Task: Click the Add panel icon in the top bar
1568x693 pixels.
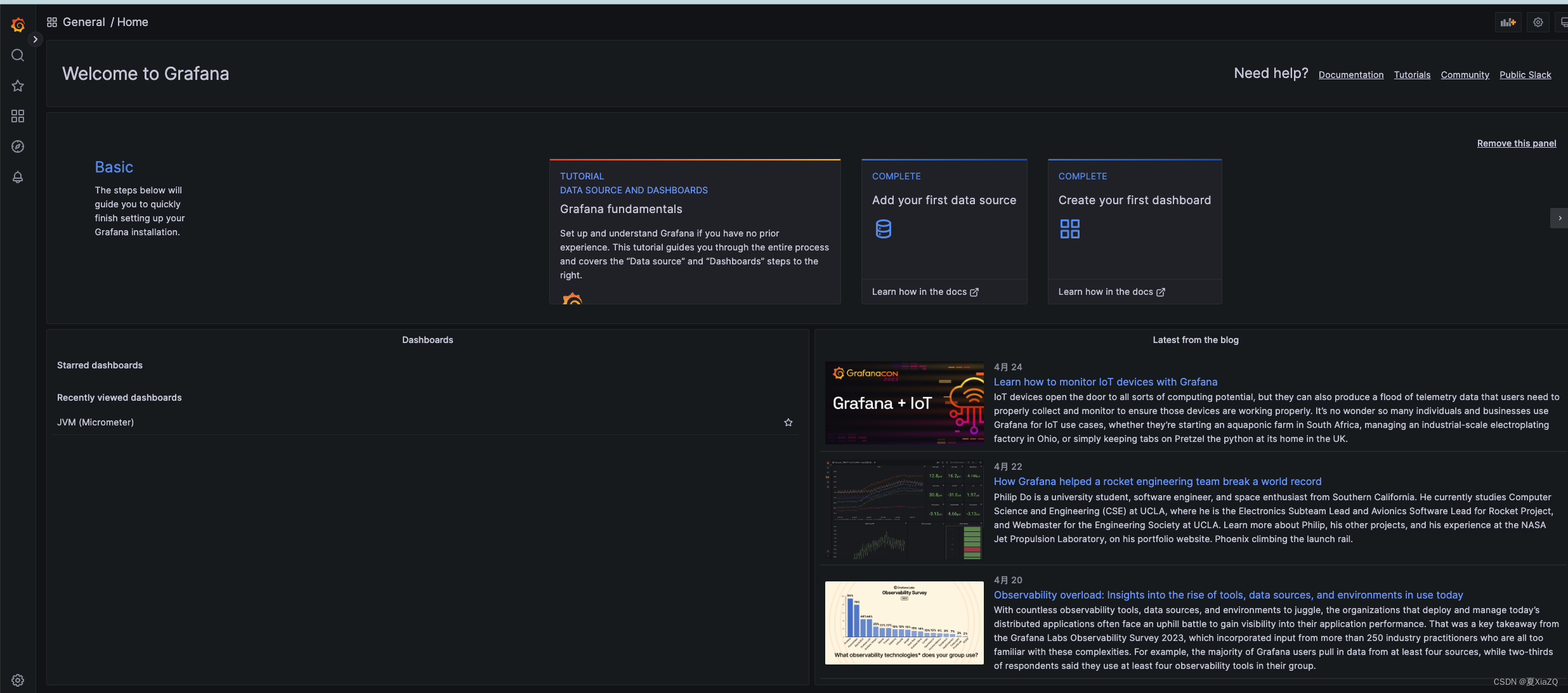Action: coord(1508,22)
